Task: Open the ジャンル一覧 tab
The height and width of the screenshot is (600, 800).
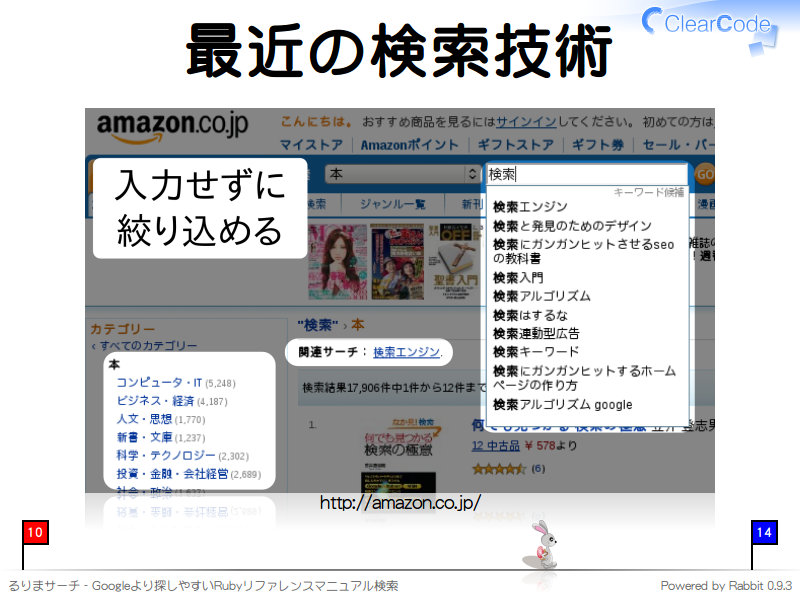Action: (392, 204)
